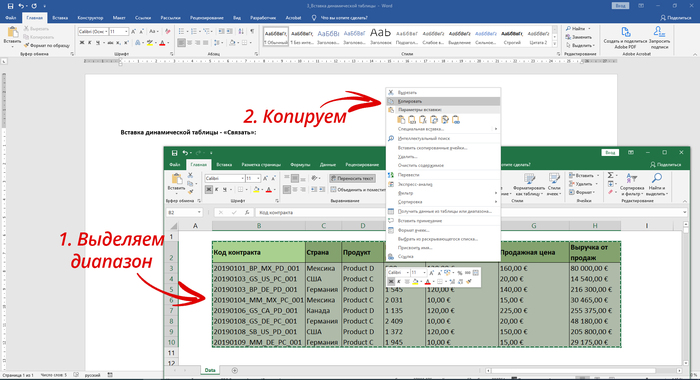
Task: Click the clear formatting eraser icon in Word
Action: pos(167,32)
